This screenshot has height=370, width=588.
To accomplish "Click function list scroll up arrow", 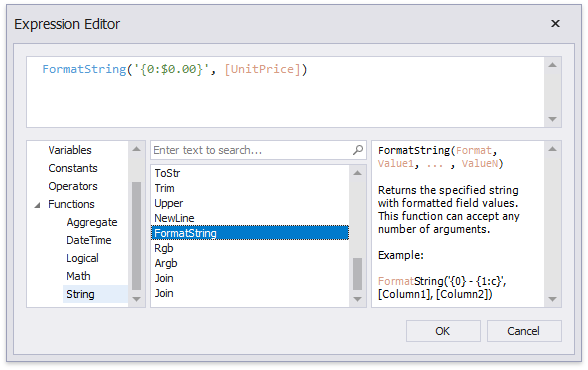I will click(x=357, y=173).
